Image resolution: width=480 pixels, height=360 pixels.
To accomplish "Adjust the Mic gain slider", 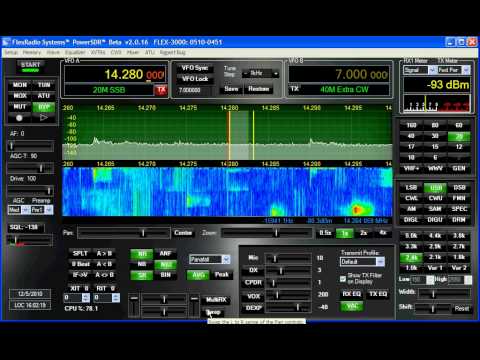I will (x=288, y=258).
